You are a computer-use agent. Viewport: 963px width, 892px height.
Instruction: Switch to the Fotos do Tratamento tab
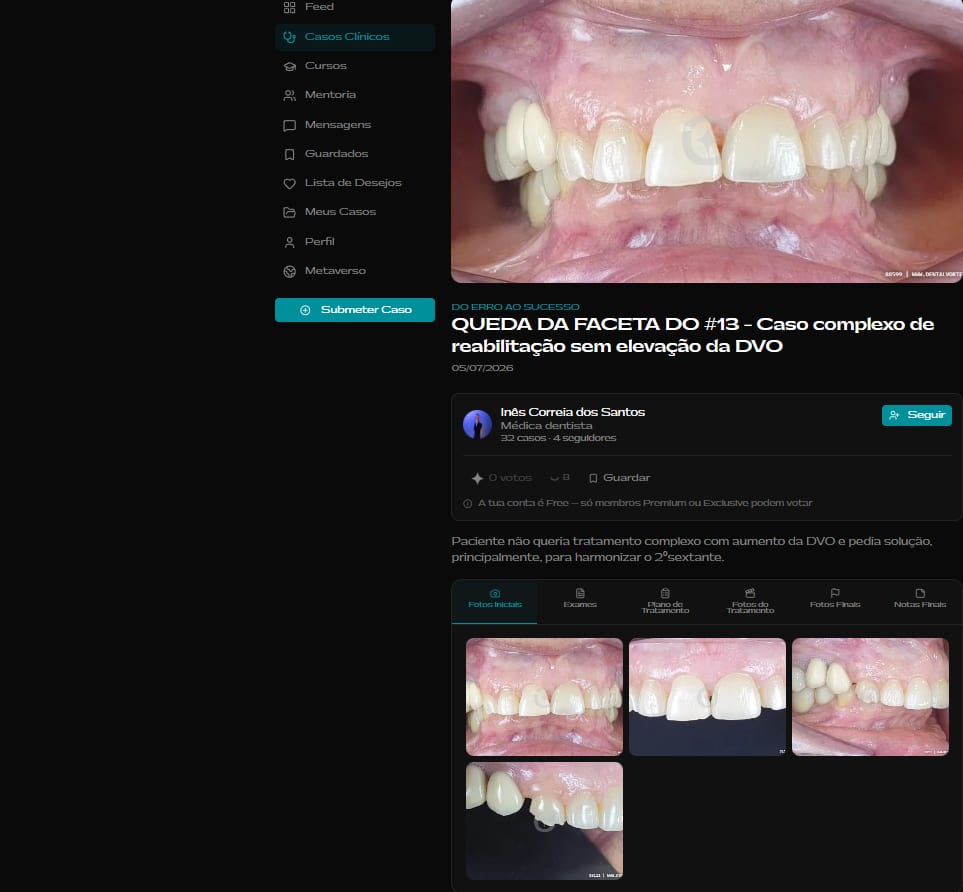point(750,601)
